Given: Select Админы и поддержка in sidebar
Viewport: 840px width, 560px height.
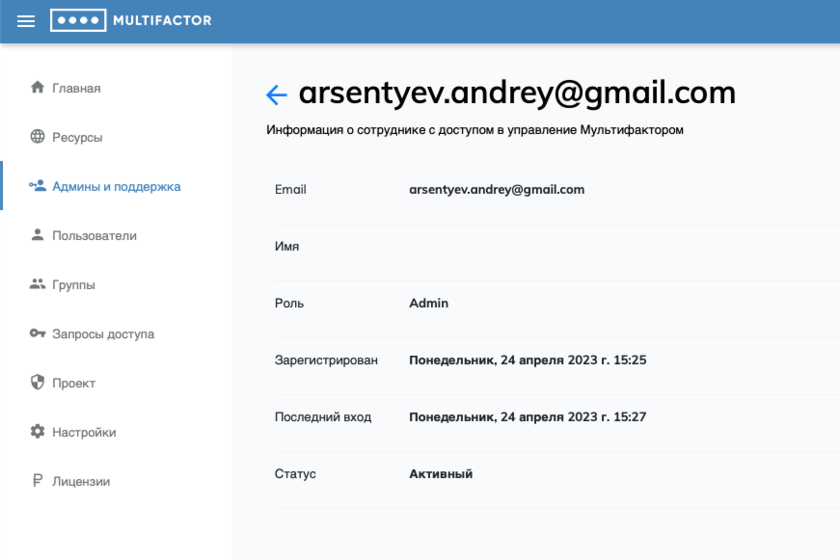Looking at the screenshot, I should 116,186.
